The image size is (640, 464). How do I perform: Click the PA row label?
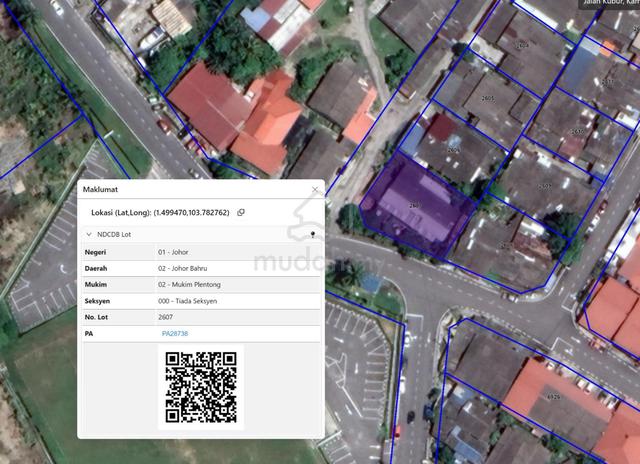point(89,333)
